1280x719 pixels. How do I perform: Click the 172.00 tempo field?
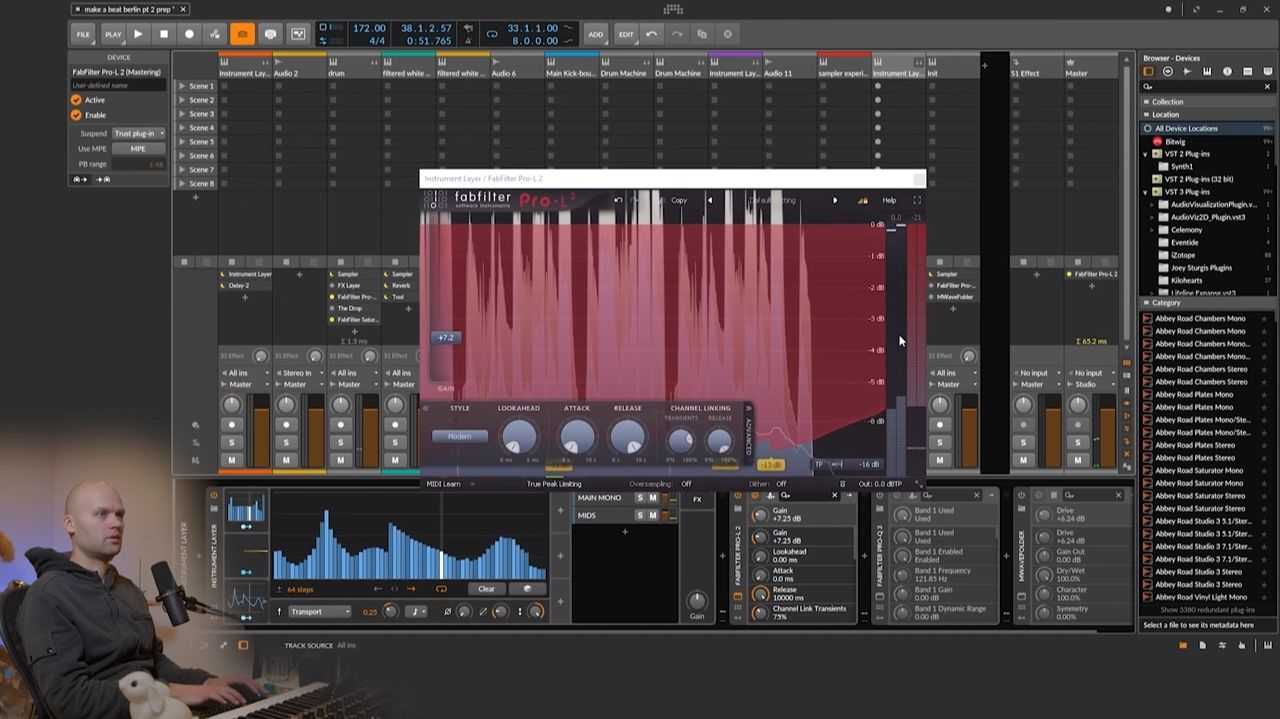[x=369, y=28]
